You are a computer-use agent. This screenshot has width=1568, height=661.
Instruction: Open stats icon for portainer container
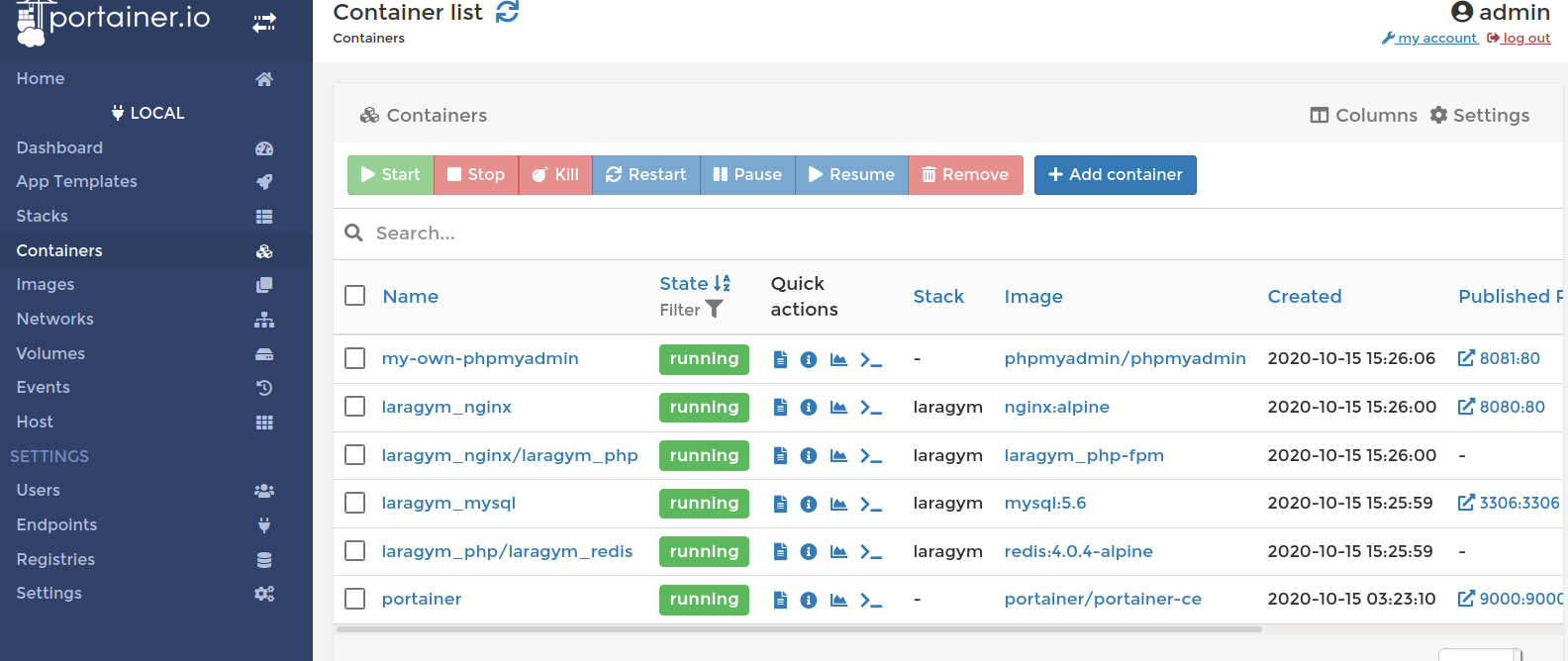(838, 600)
